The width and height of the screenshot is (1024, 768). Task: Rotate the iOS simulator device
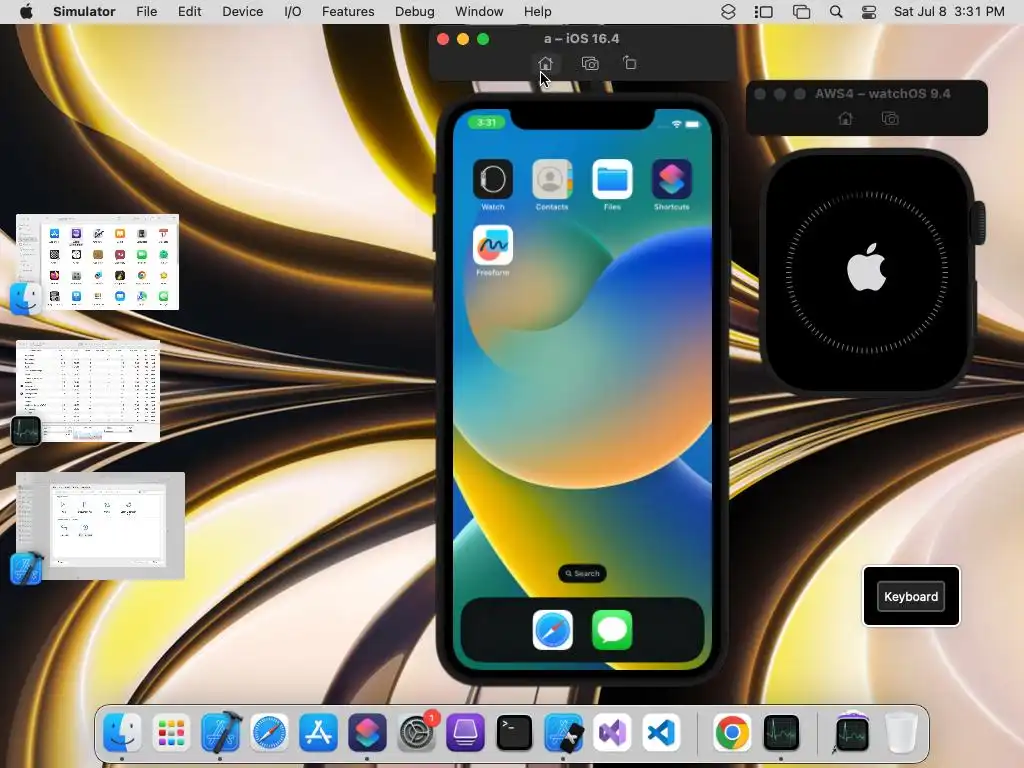630,63
